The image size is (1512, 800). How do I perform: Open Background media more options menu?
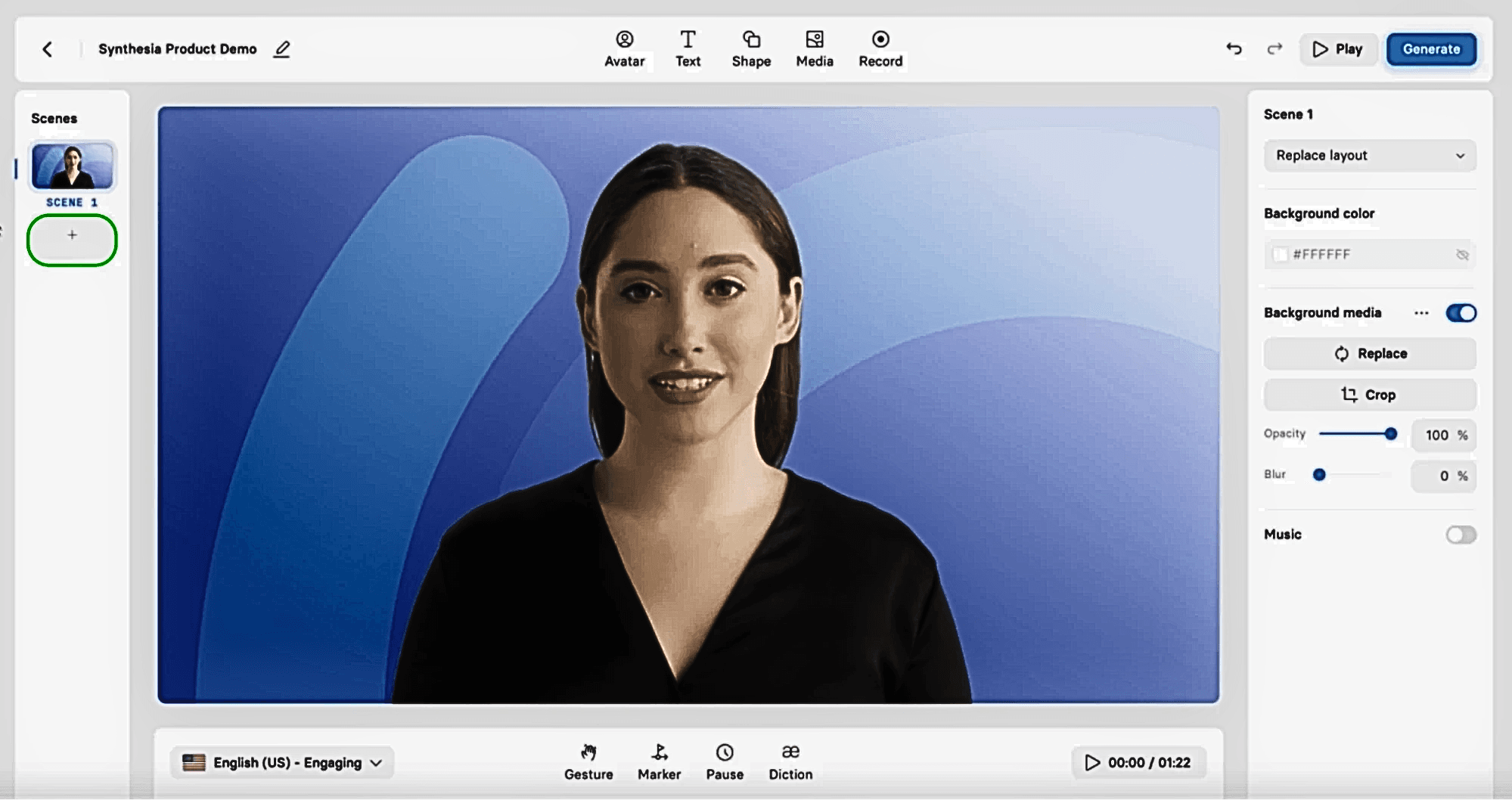pyautogui.click(x=1421, y=313)
